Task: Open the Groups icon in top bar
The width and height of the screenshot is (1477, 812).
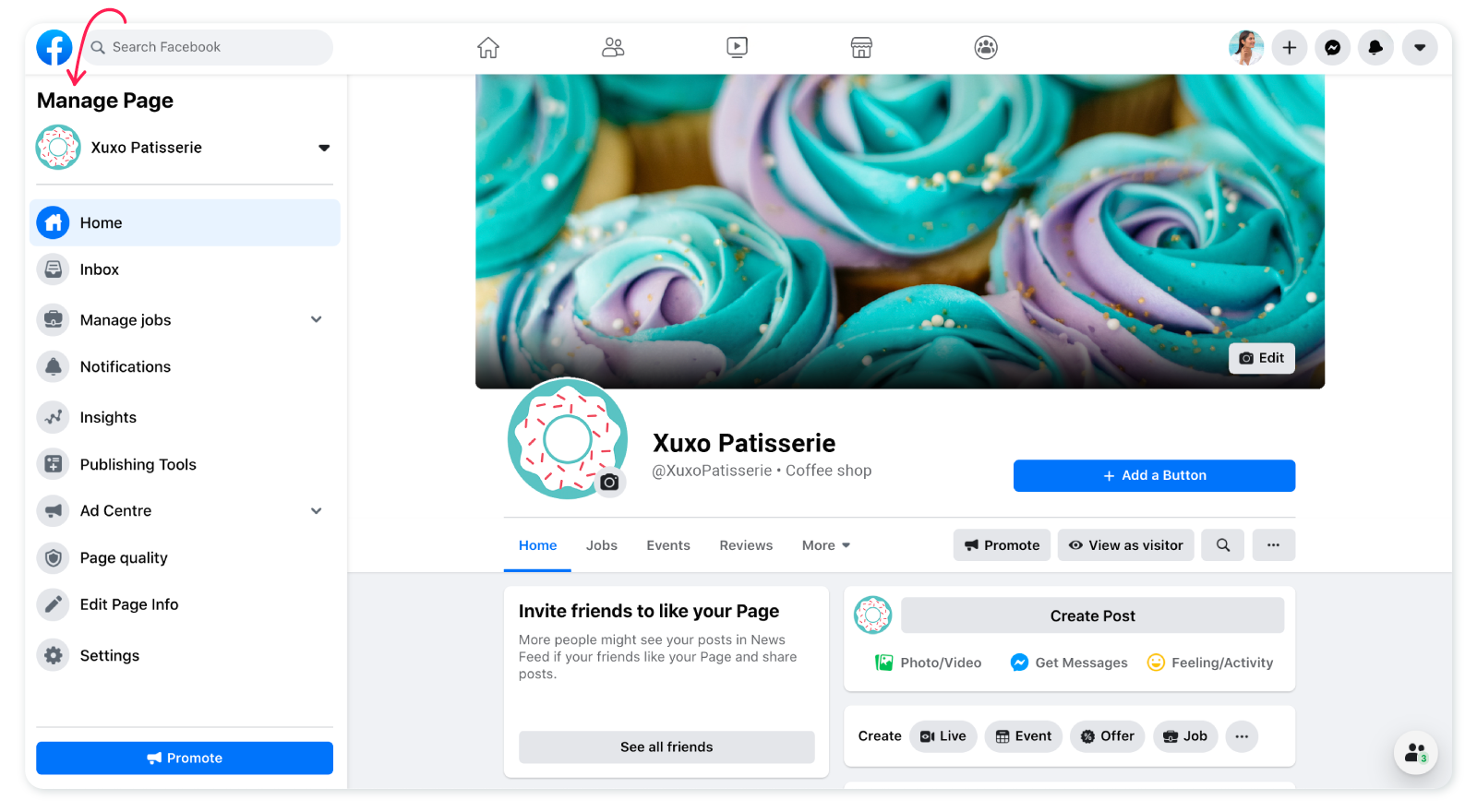Action: coord(986,47)
